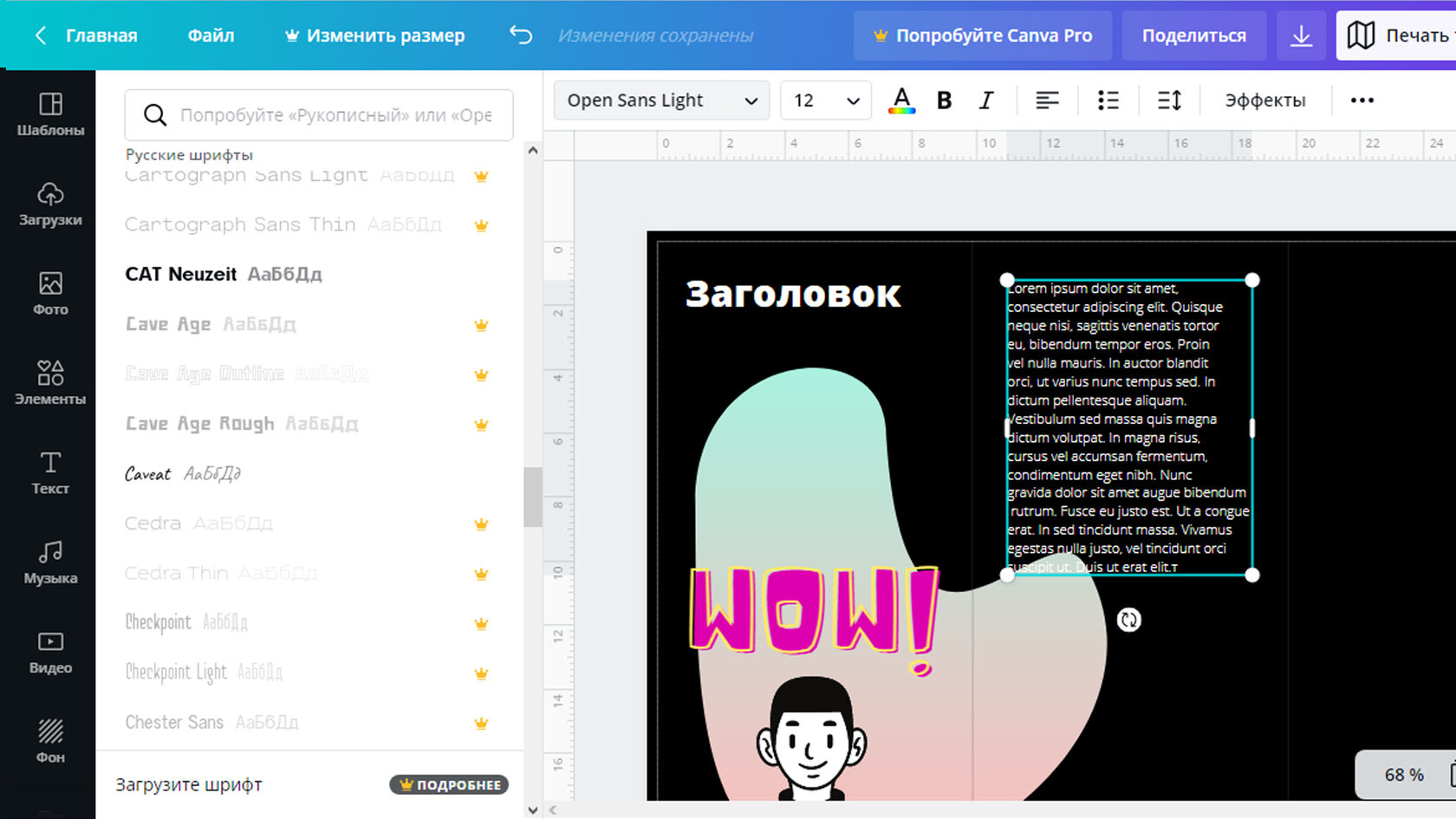The image size is (1456, 819).
Task: Open the more options ellipsis menu
Action: pos(1362,101)
